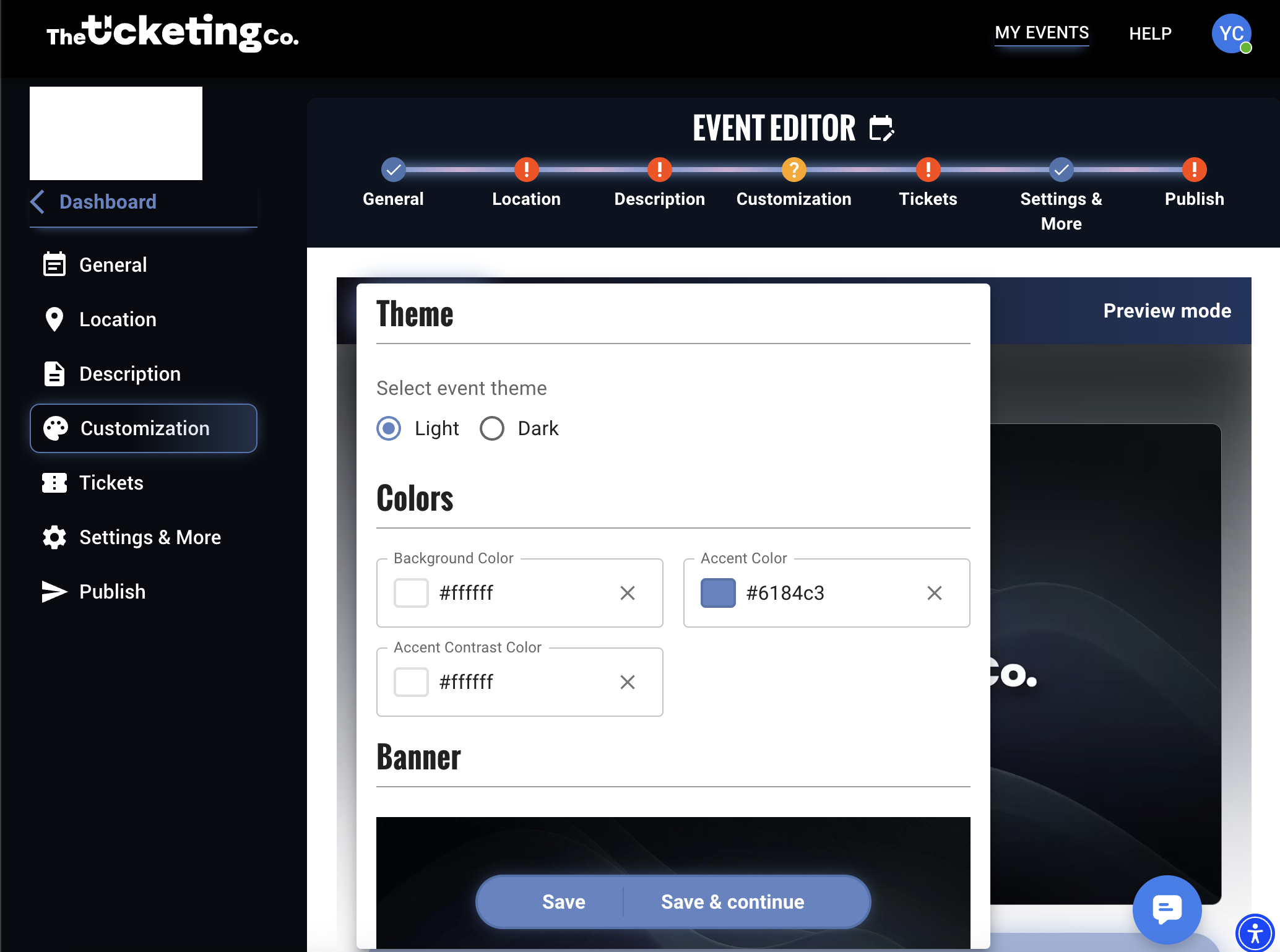Screen dimensions: 1280x952
Task: Open the chat support bubble
Action: click(1167, 909)
